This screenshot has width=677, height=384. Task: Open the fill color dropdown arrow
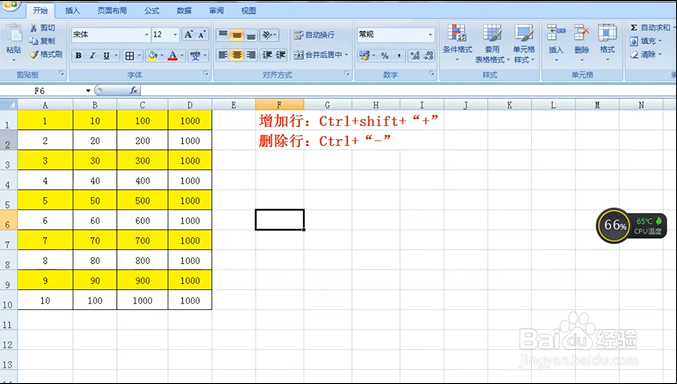click(161, 55)
